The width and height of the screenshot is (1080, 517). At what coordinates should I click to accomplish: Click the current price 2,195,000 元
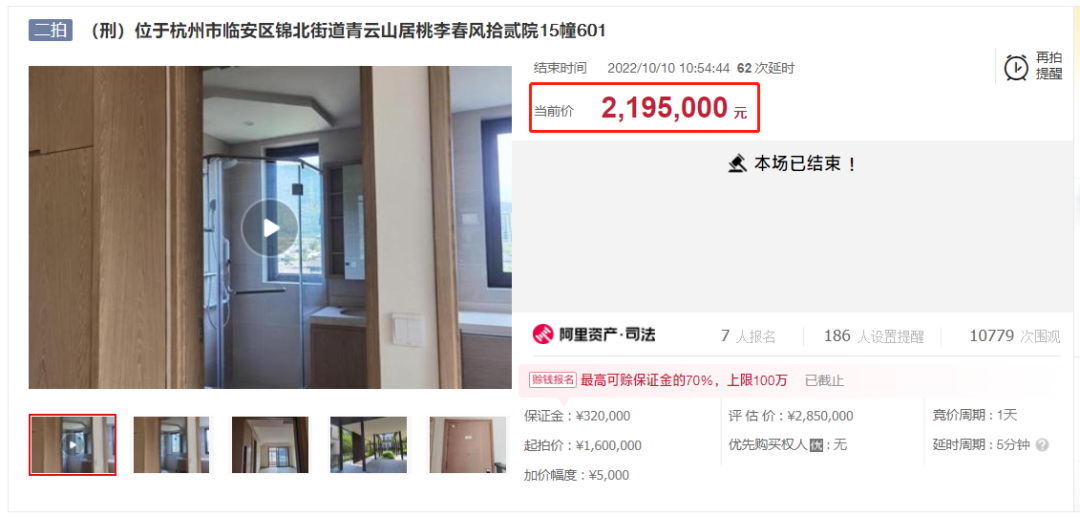coord(674,108)
